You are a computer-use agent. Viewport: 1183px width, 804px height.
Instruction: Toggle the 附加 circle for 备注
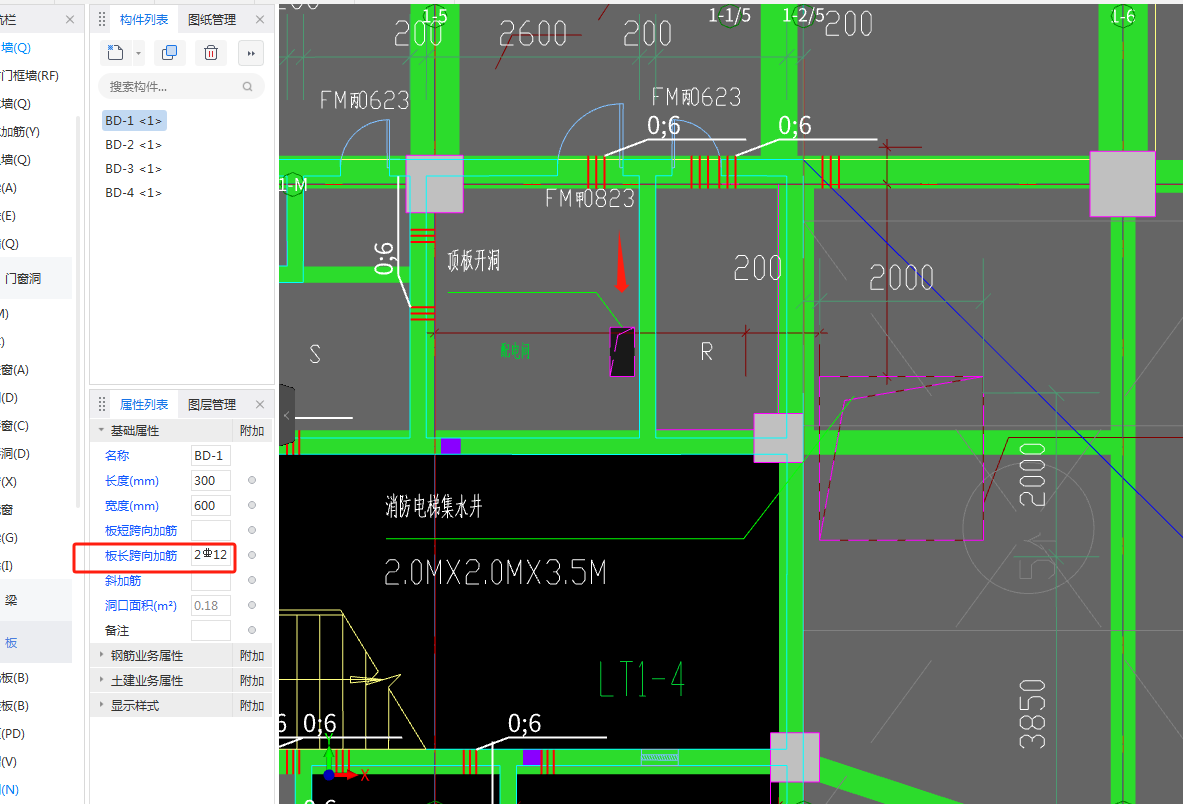pyautogui.click(x=252, y=631)
